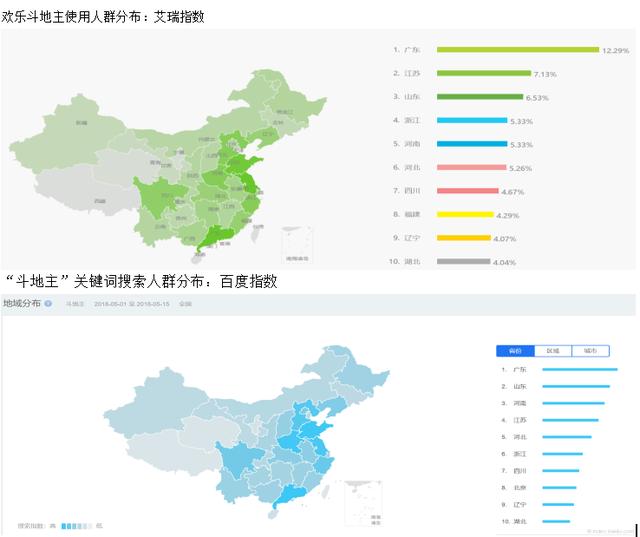The width and height of the screenshot is (640, 537).
Task: Click the 全国 label in header
Action: coord(185,304)
